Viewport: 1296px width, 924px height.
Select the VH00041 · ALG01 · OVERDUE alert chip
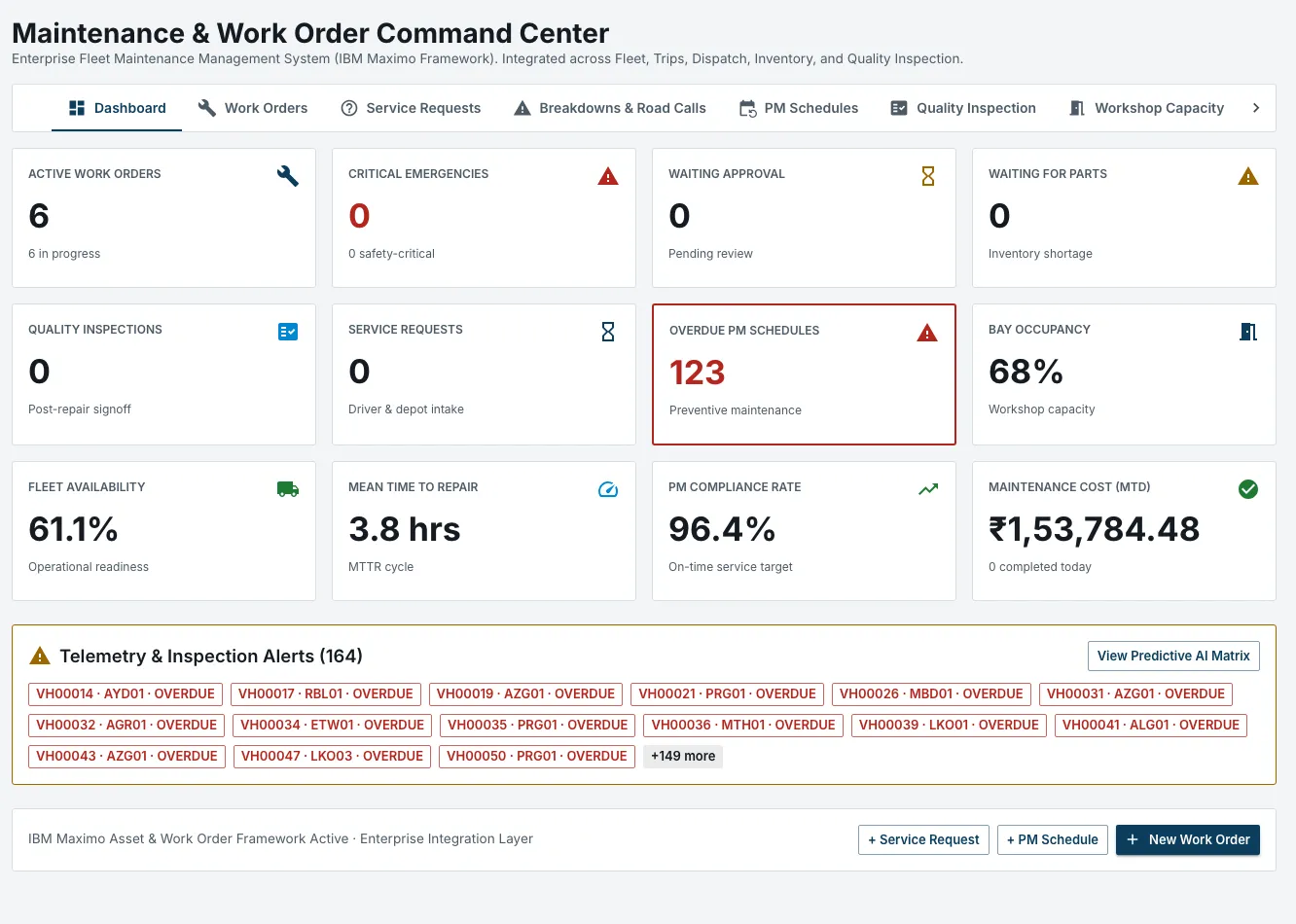point(1151,725)
